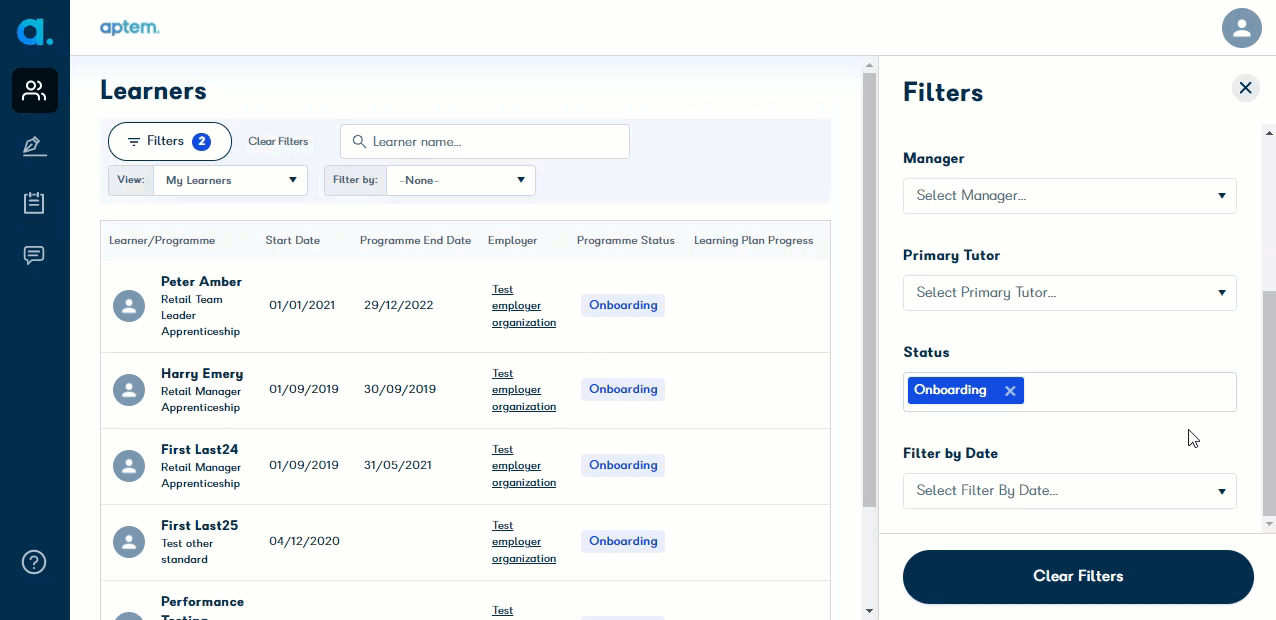Expand the Select Filter By Date dropdown
Image resolution: width=1276 pixels, height=620 pixels.
tap(1070, 491)
